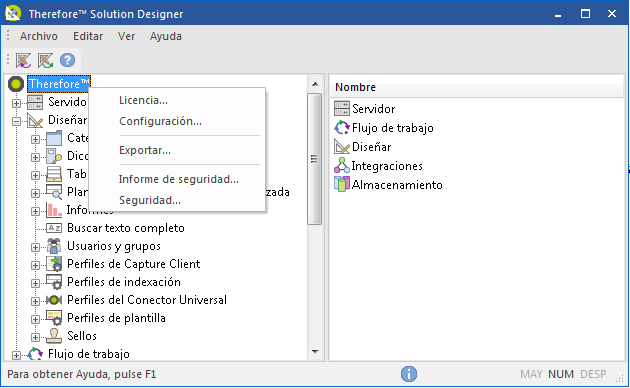Click the search template magnifier icon in tree
Screen dimensions: 630x388
point(54,192)
